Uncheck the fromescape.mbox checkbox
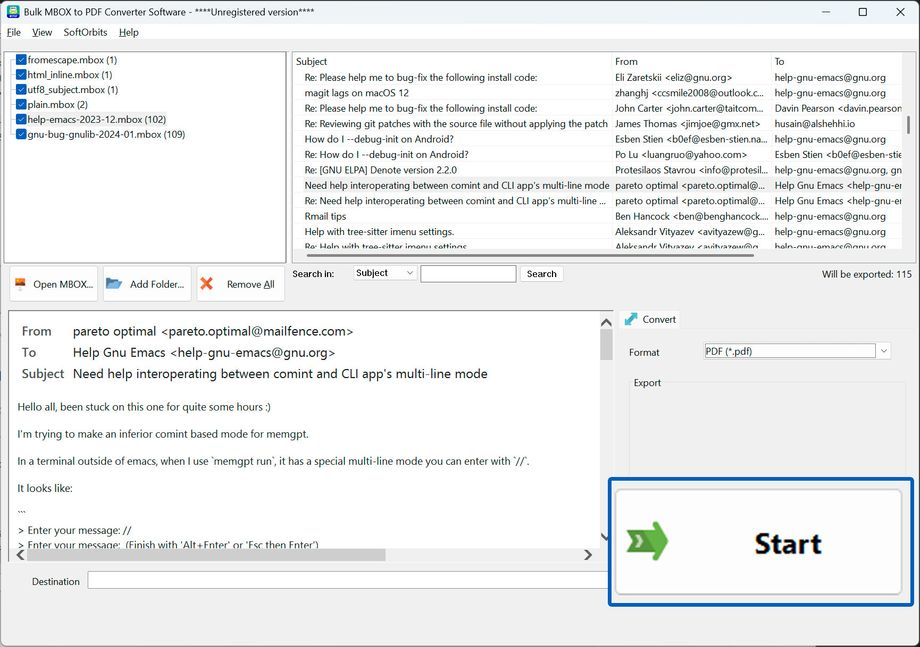 pos(21,60)
